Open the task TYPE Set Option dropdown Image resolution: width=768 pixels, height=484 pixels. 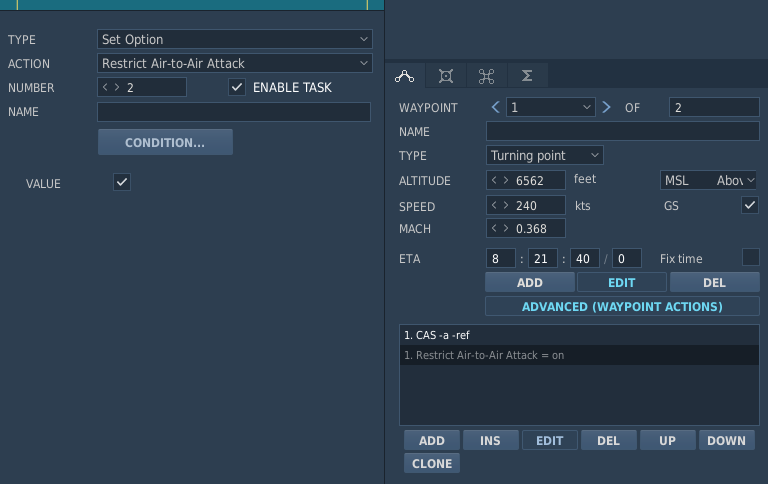[x=235, y=39]
